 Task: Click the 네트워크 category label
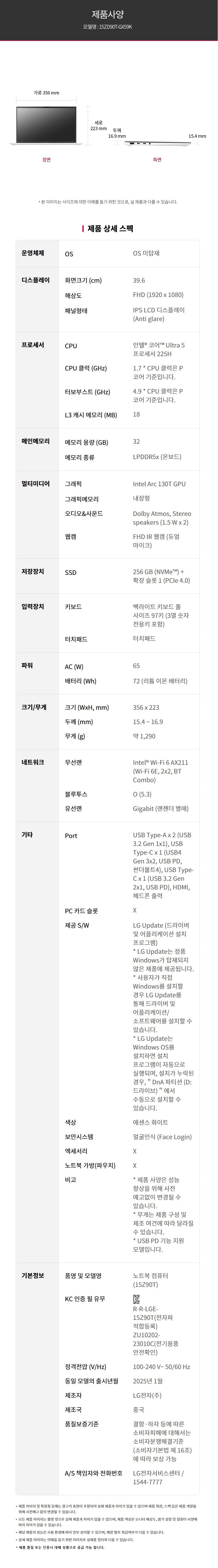[33, 761]
